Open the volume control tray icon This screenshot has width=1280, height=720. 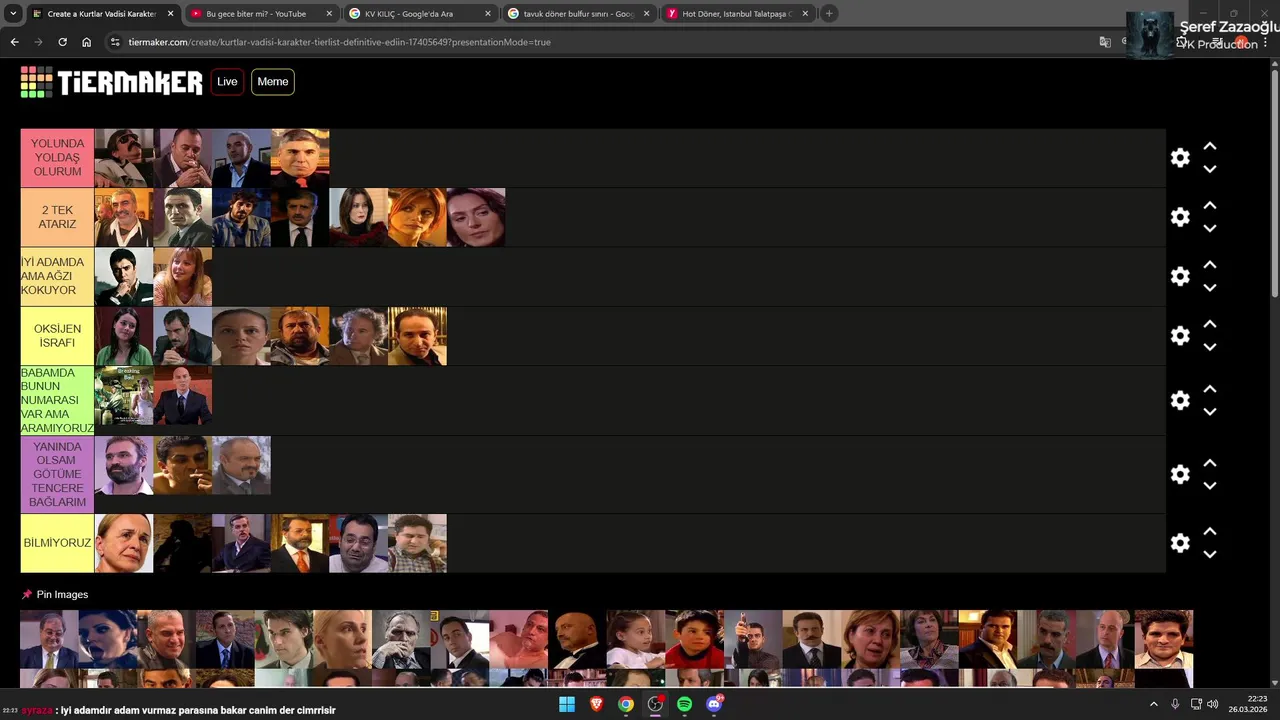click(1212, 704)
